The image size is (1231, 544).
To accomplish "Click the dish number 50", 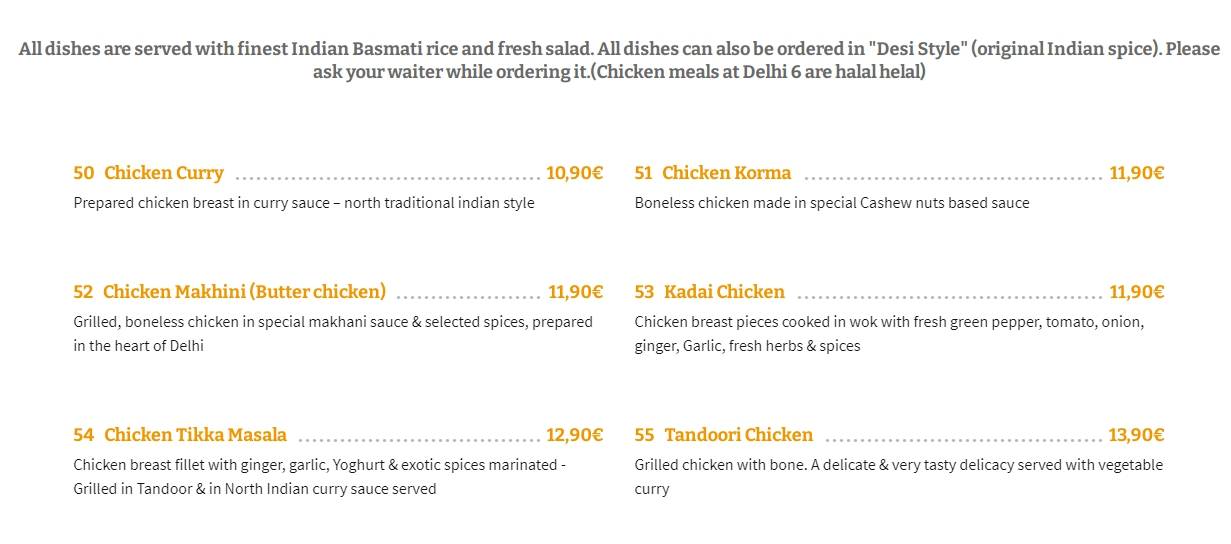I will click(84, 173).
